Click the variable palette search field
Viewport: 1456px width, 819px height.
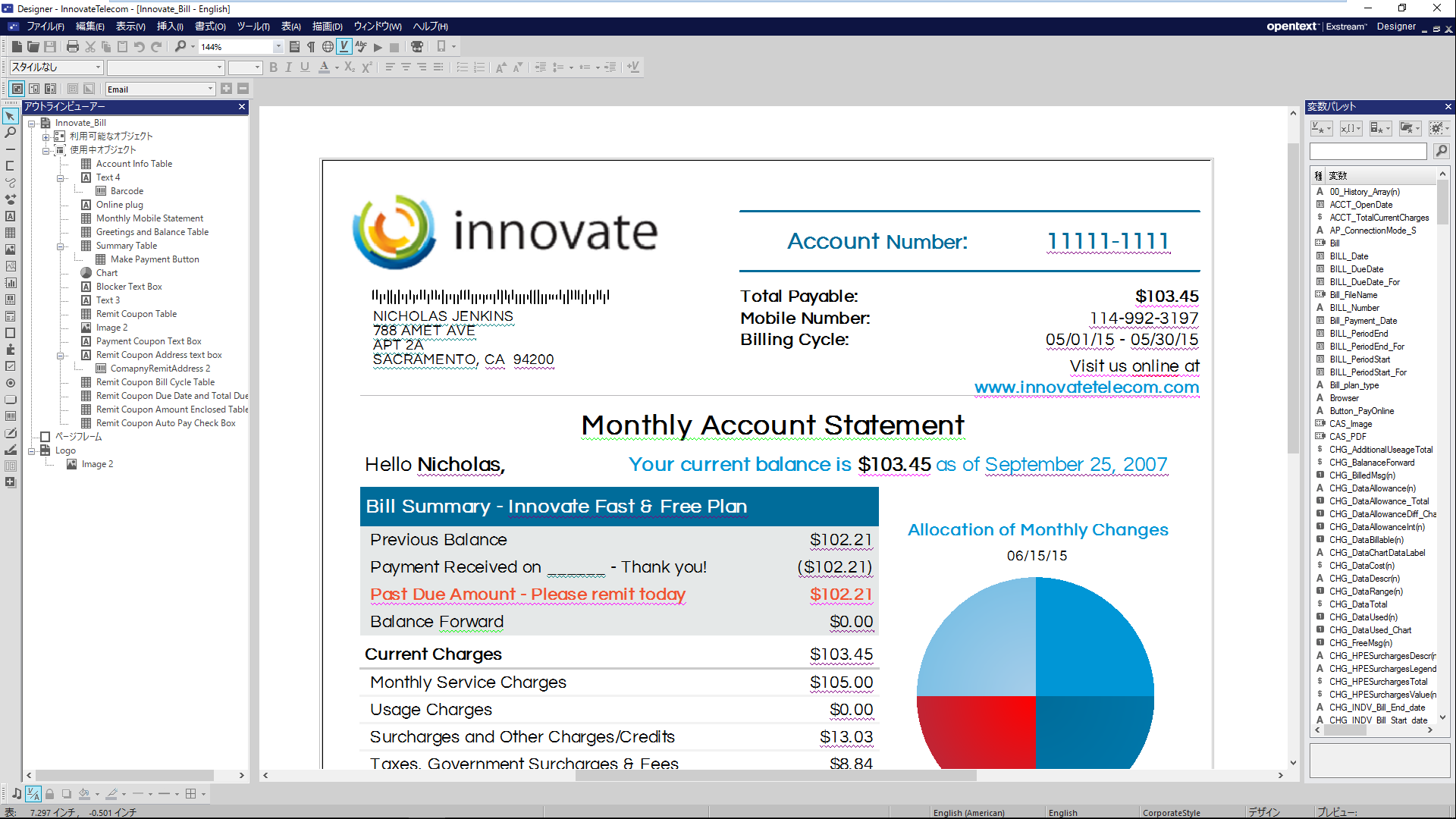click(x=1368, y=152)
